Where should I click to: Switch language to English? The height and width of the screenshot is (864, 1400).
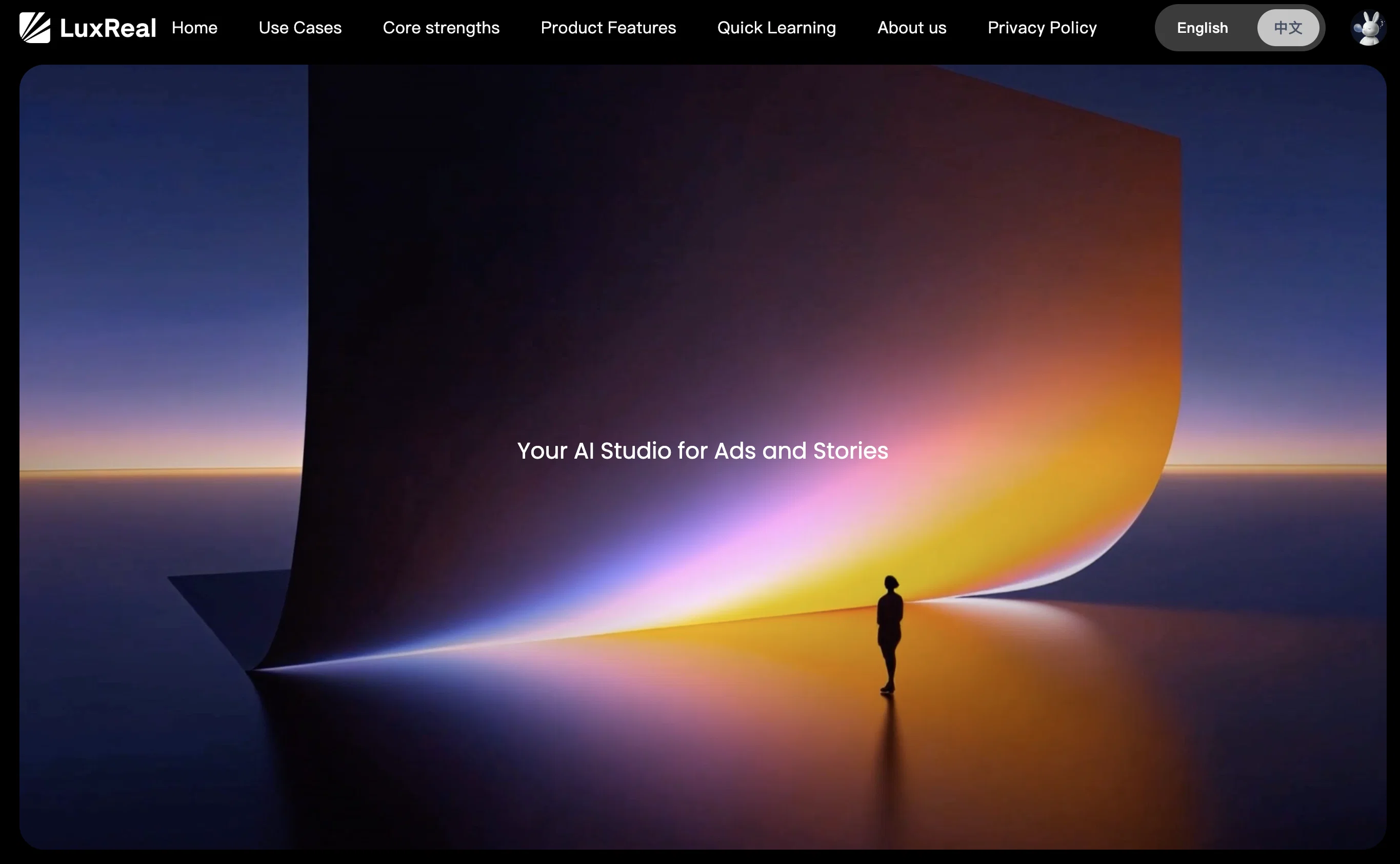[x=1203, y=27]
